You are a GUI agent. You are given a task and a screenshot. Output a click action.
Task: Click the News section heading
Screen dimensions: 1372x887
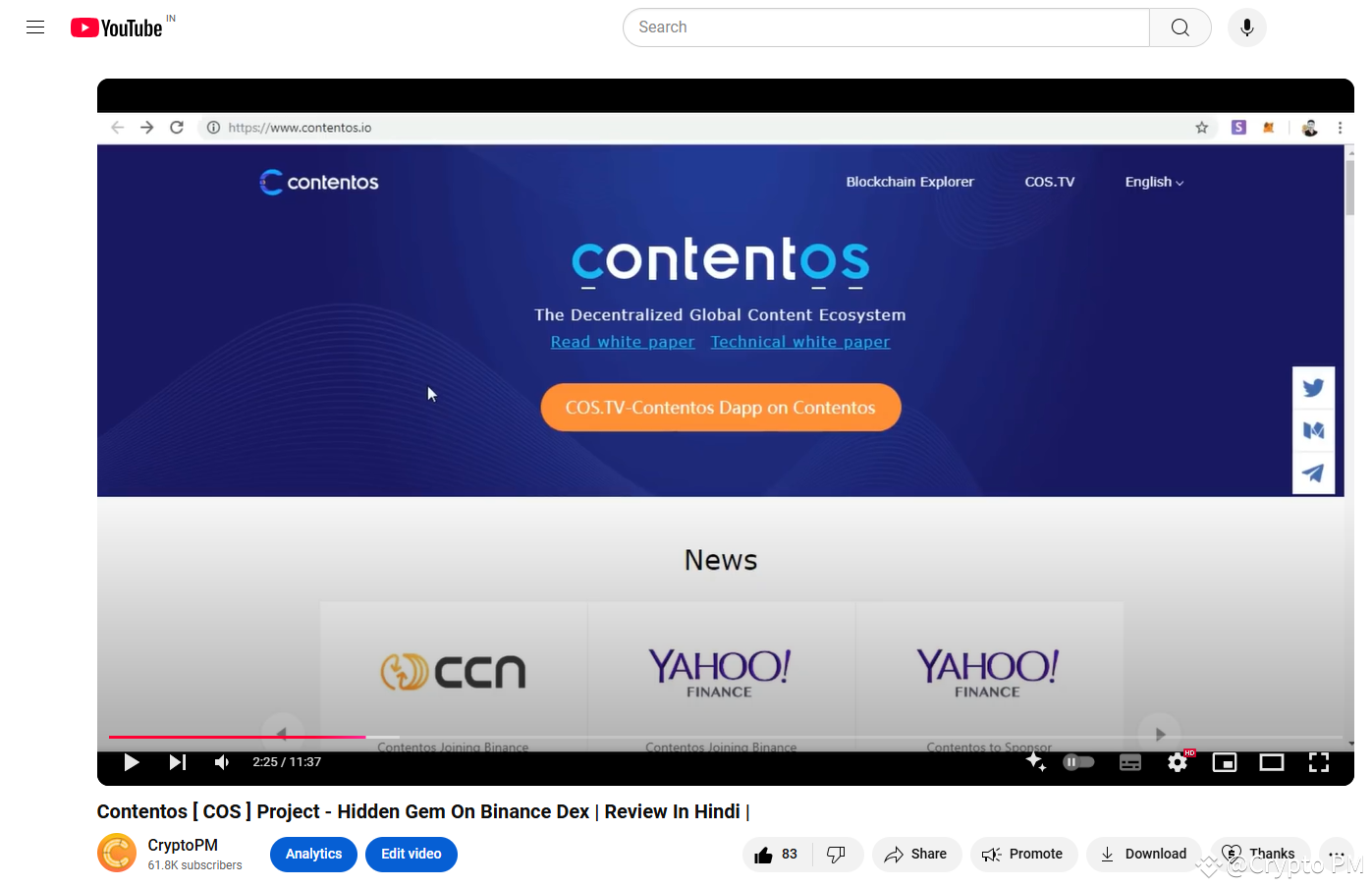pos(721,560)
